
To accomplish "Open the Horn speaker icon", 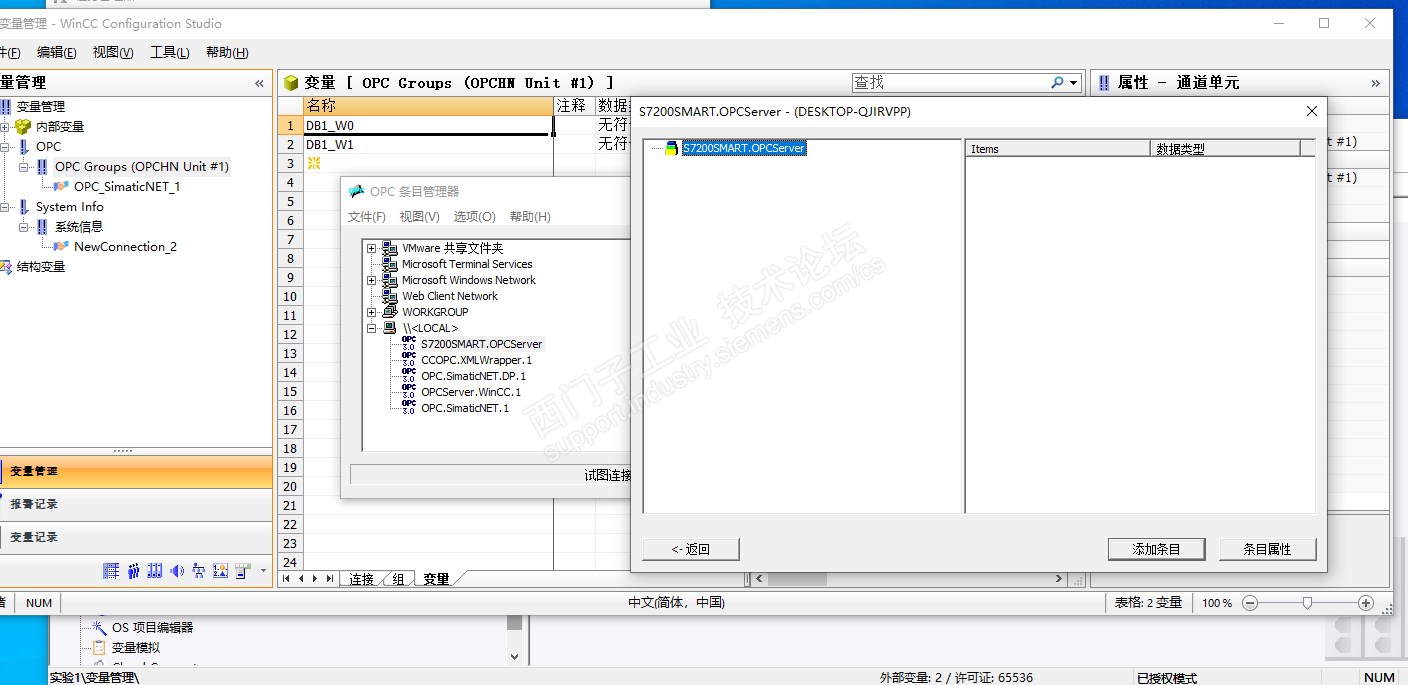I will [177, 571].
